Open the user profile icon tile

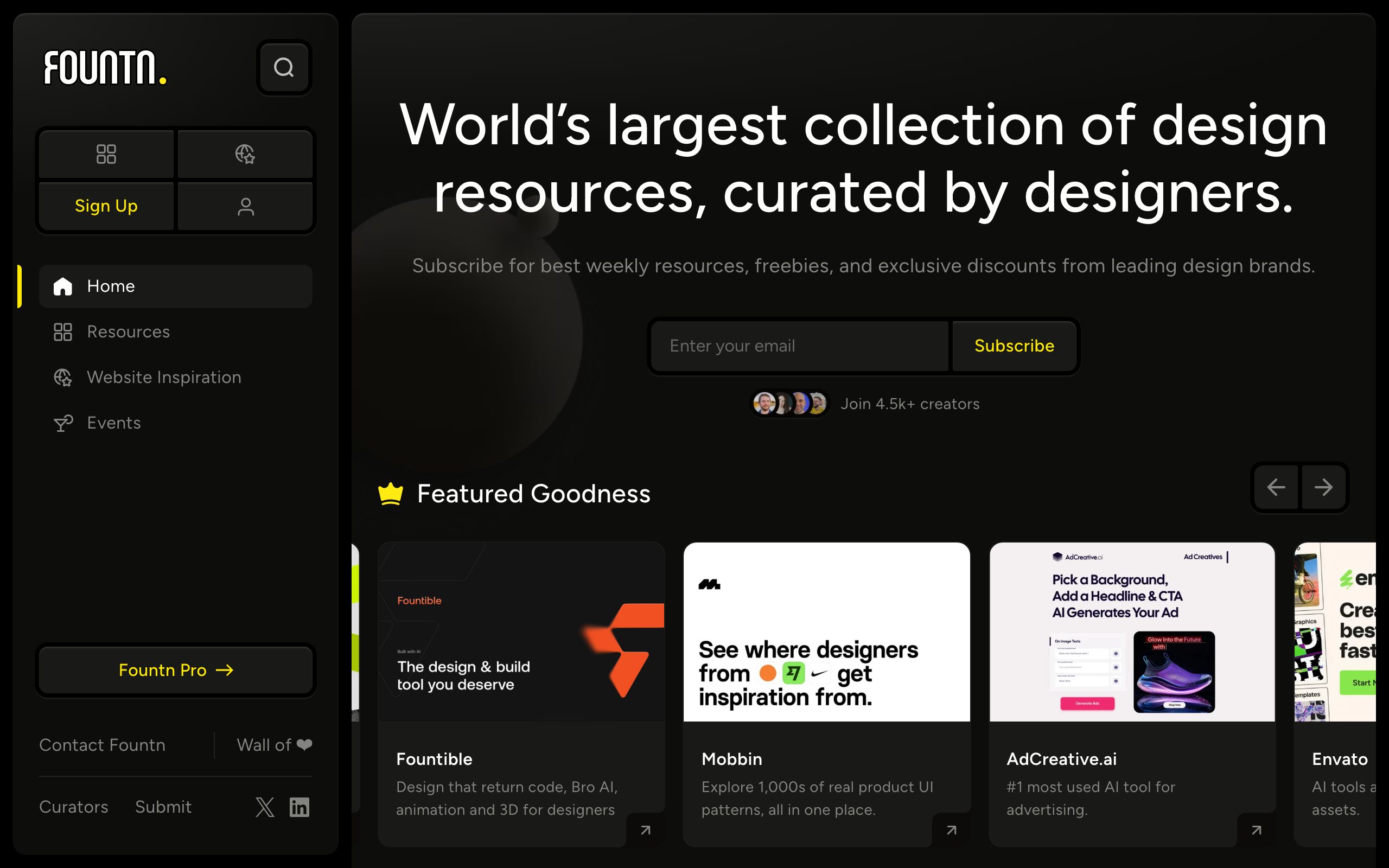(x=245, y=206)
